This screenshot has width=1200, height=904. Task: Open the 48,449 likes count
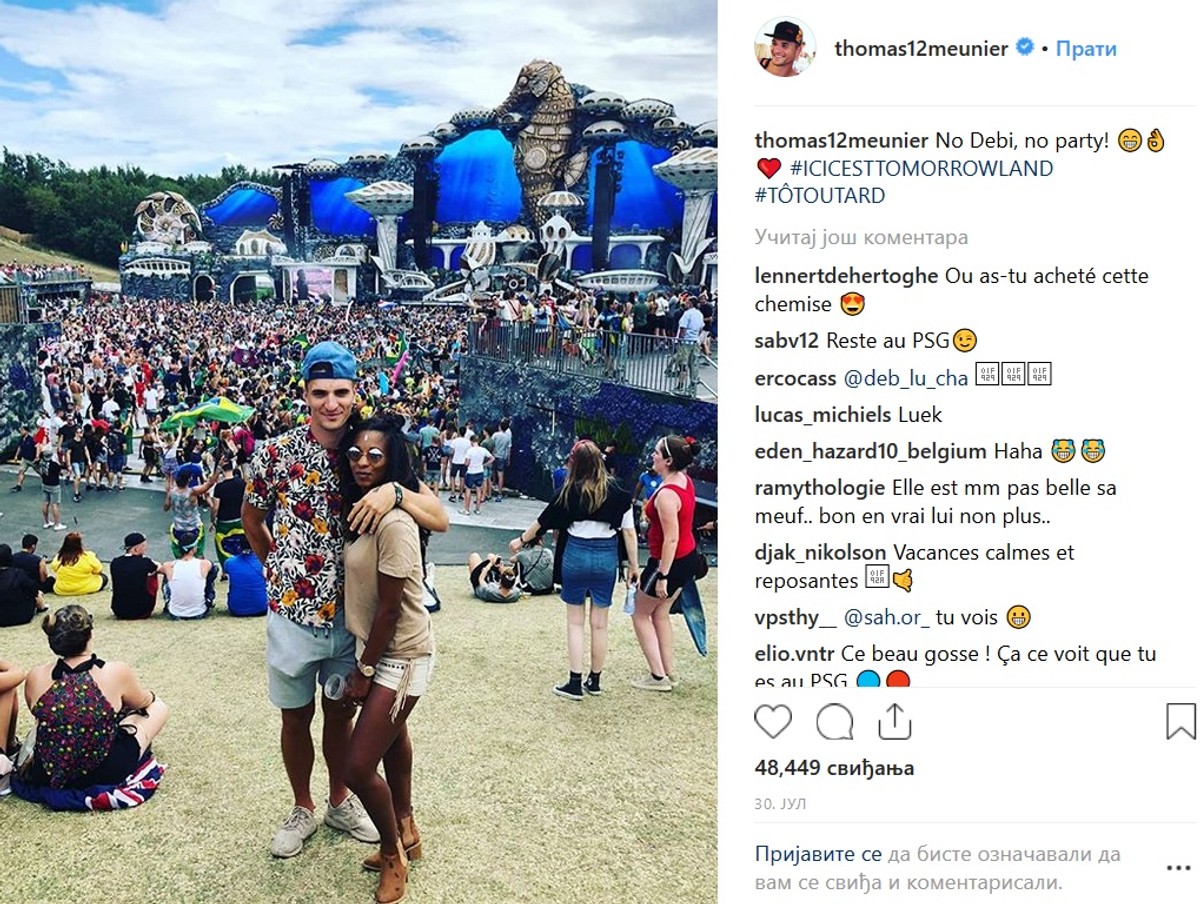click(x=834, y=768)
